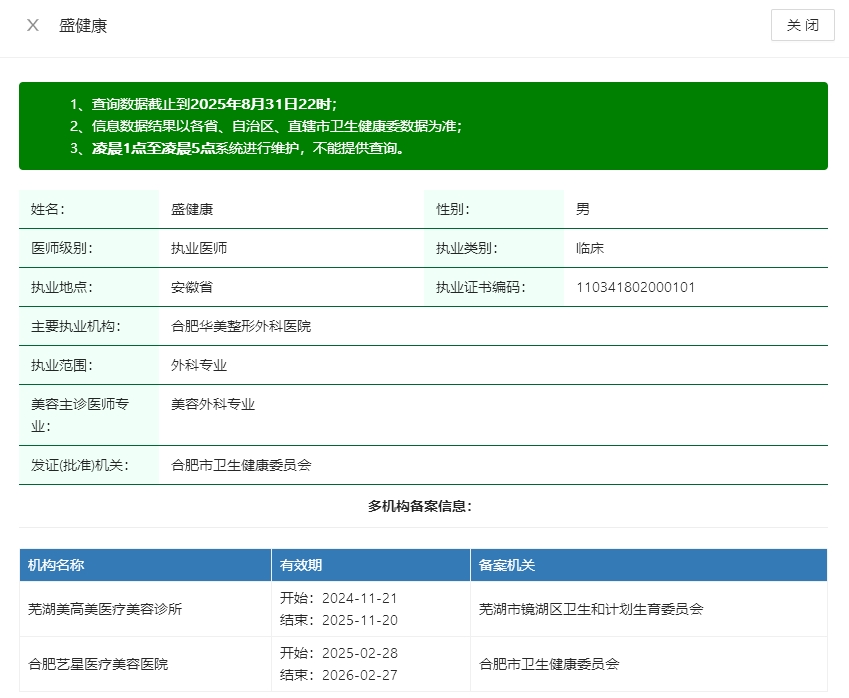Image resolution: width=849 pixels, height=698 pixels.
Task: Click the X icon beside the title 盛健康
Action: pos(32,25)
